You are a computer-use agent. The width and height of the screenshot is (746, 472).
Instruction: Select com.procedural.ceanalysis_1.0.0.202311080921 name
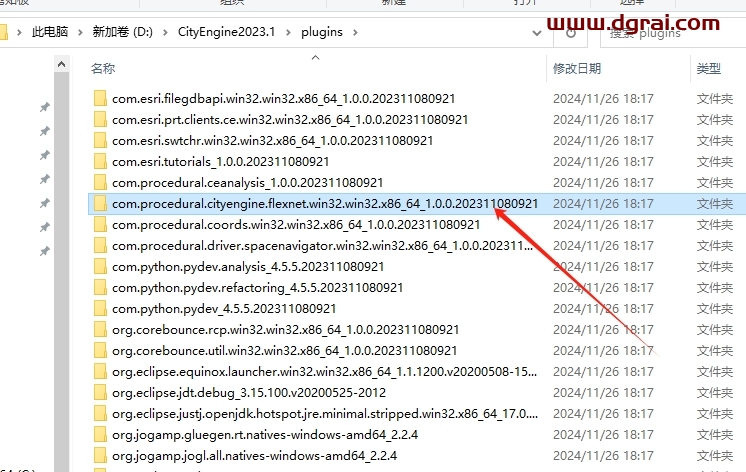[x=247, y=182]
